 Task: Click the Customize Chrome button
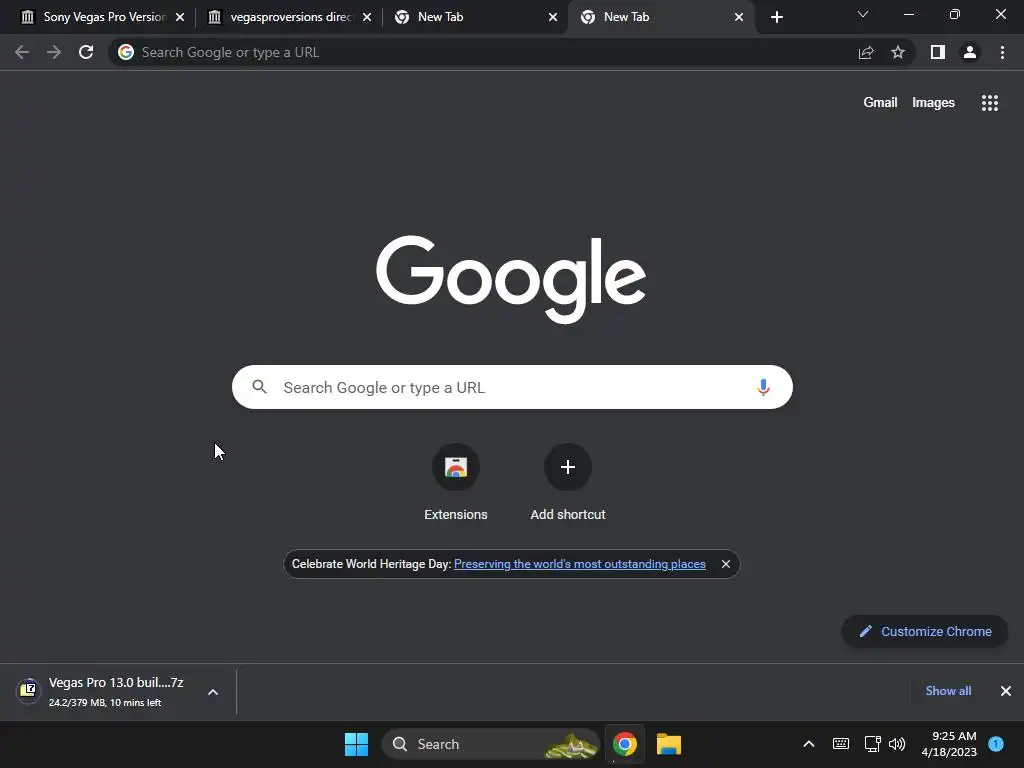(925, 632)
